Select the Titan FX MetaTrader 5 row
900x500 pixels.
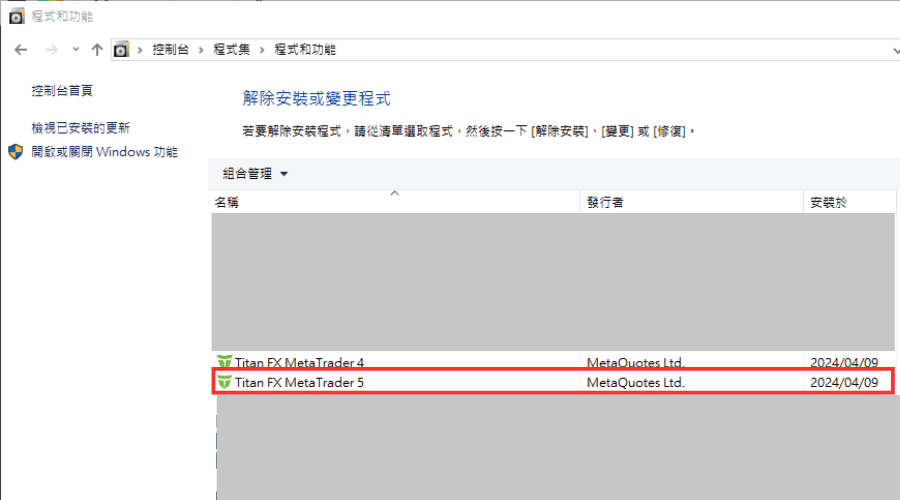[x=553, y=382]
